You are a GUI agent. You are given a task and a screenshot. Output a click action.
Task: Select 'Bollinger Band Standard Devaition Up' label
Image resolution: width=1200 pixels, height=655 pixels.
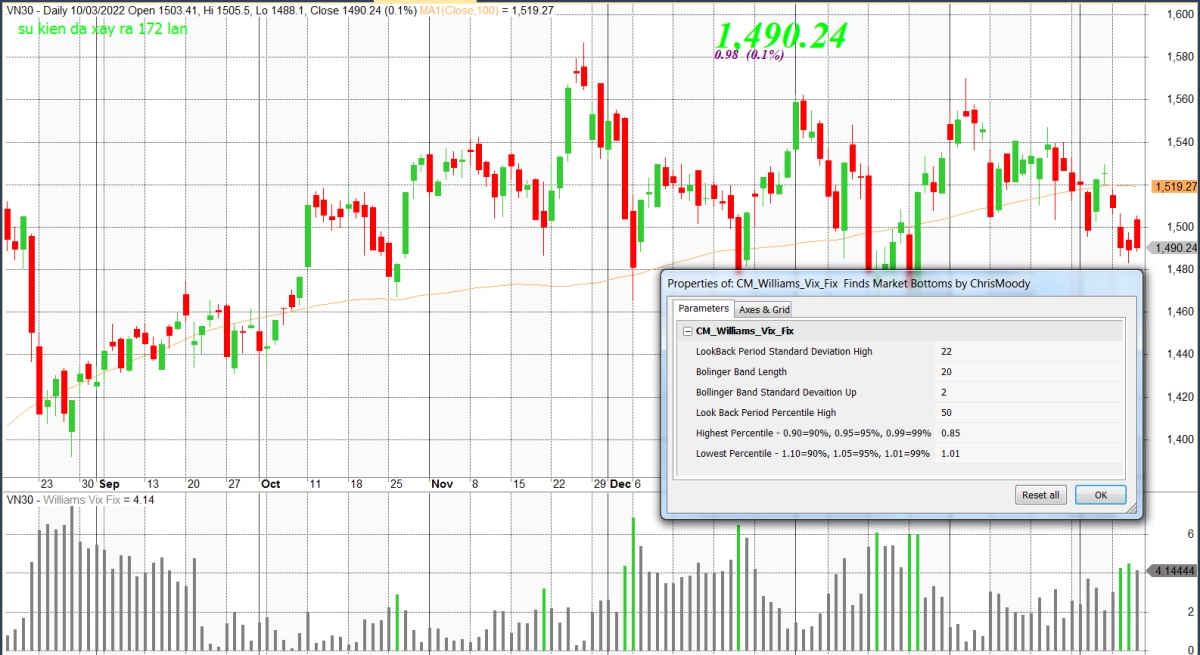[776, 392]
